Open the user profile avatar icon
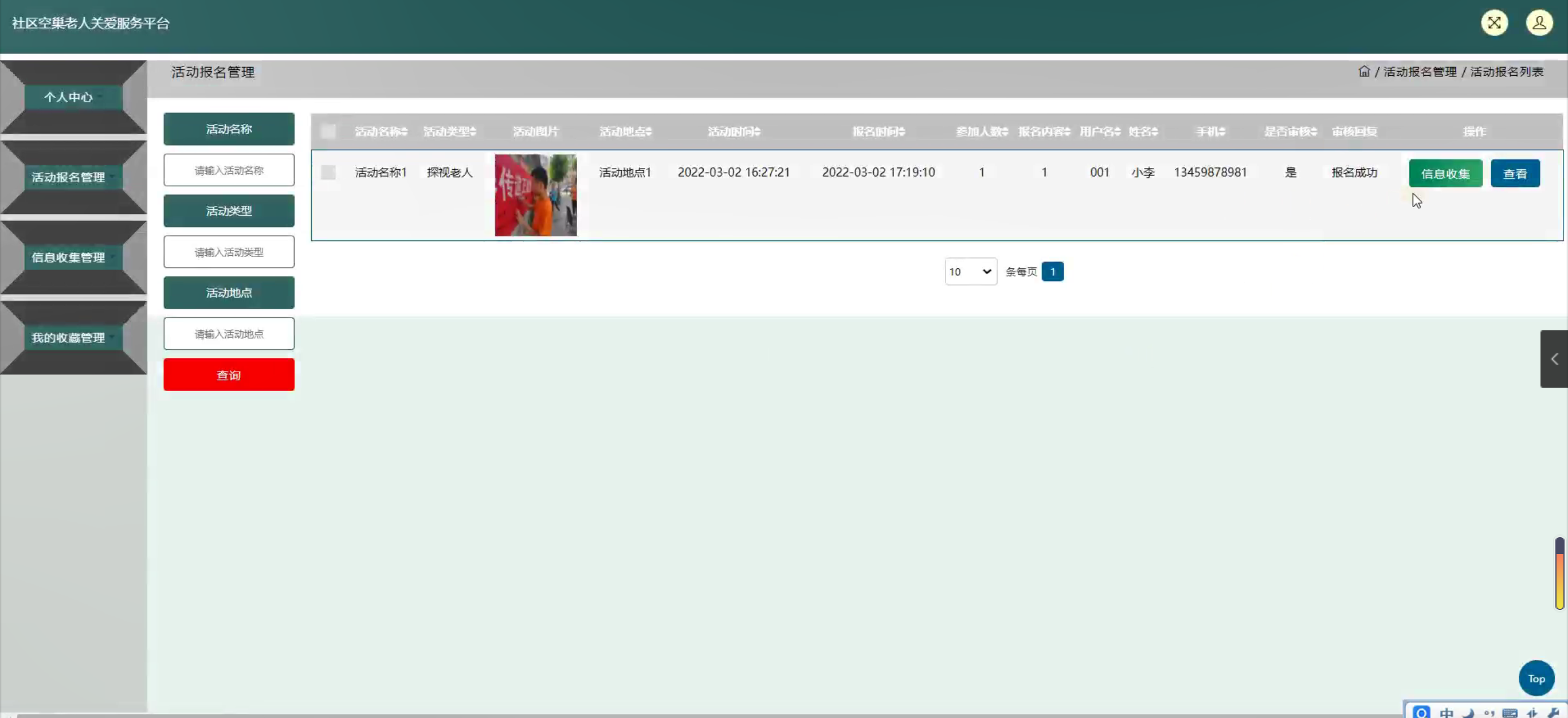This screenshot has height=718, width=1568. tap(1539, 23)
